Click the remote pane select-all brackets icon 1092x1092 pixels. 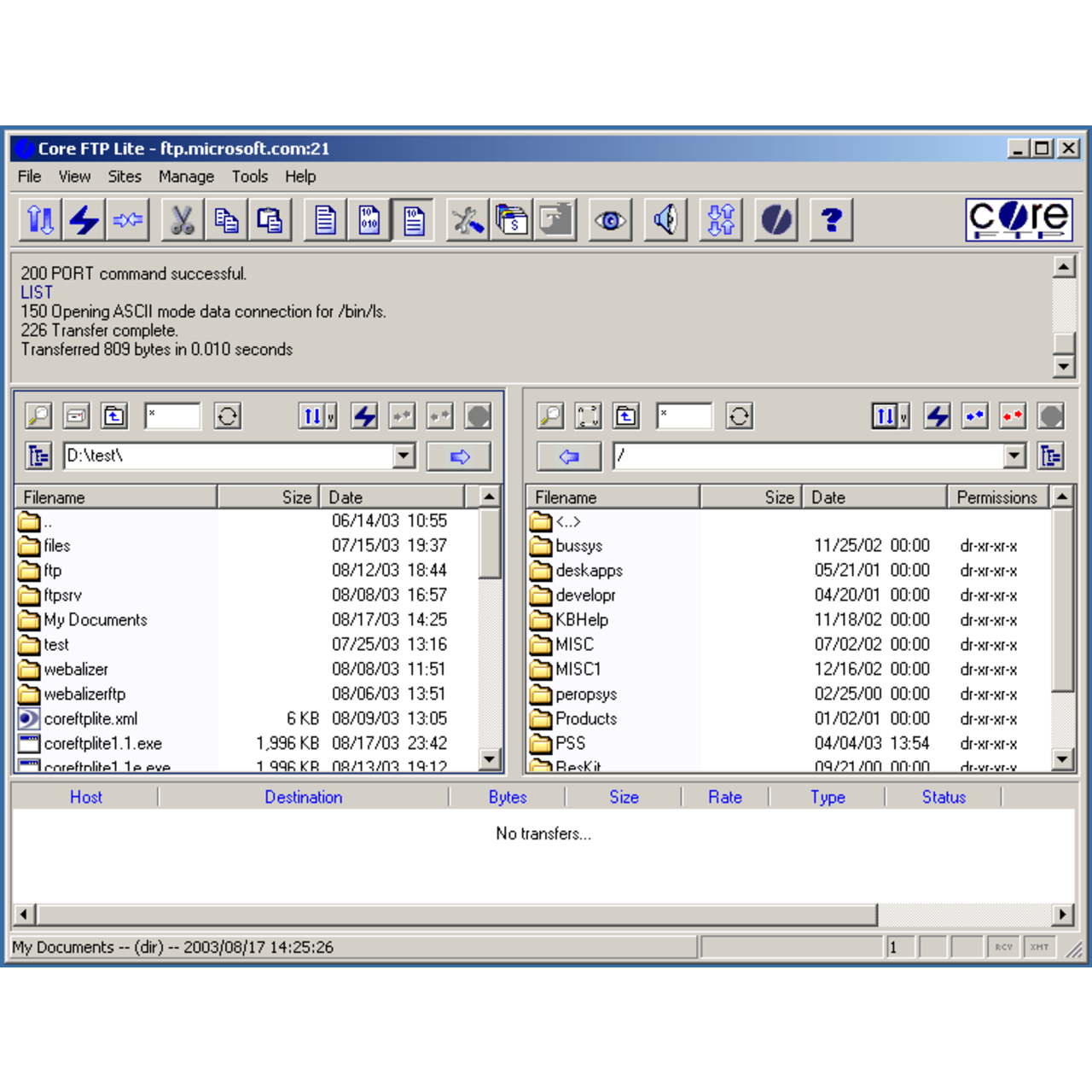[589, 416]
